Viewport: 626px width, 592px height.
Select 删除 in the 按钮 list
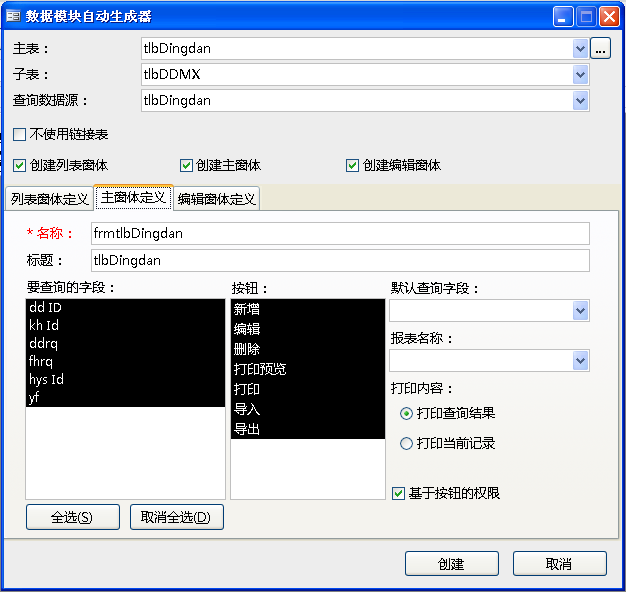(x=308, y=349)
